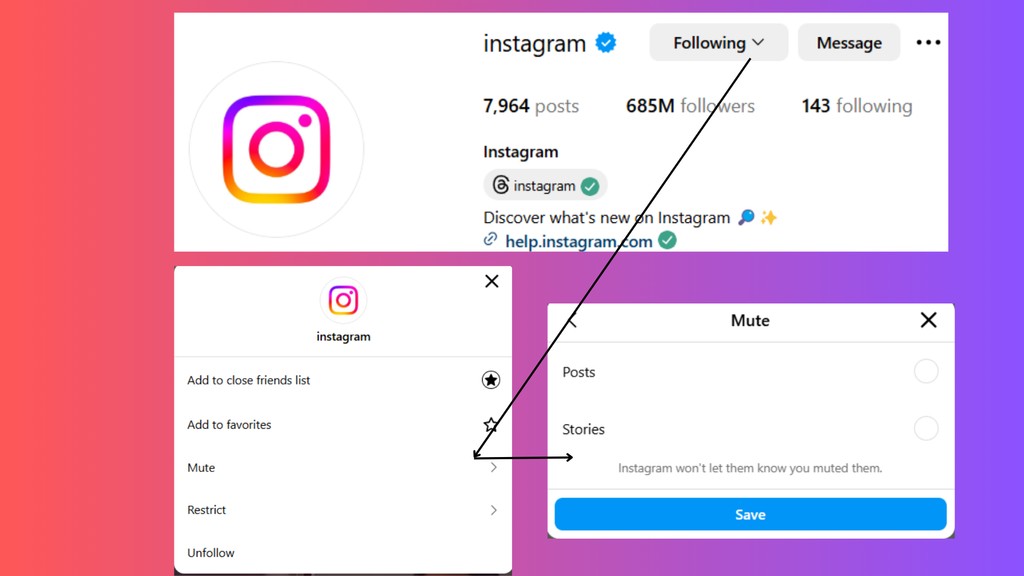The image size is (1024, 576).
Task: Select Add to close friends list
Action: (343, 380)
